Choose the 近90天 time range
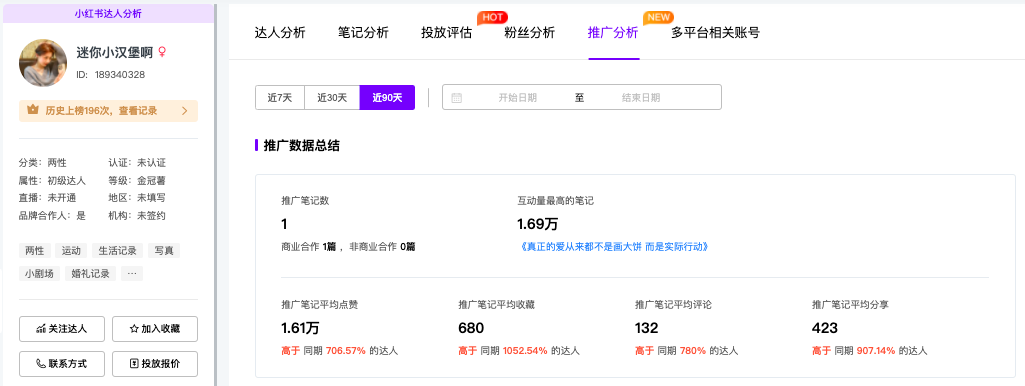Image resolution: width=1025 pixels, height=386 pixels. [x=387, y=97]
